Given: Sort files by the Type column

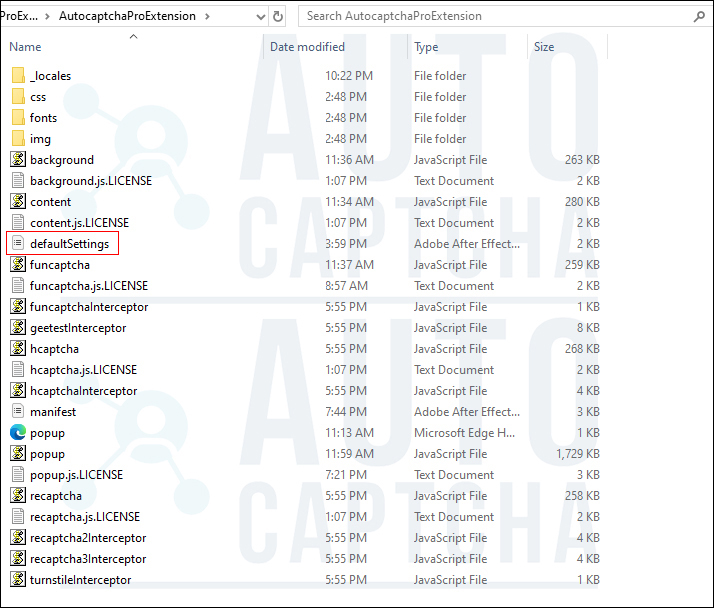Looking at the screenshot, I should point(426,47).
